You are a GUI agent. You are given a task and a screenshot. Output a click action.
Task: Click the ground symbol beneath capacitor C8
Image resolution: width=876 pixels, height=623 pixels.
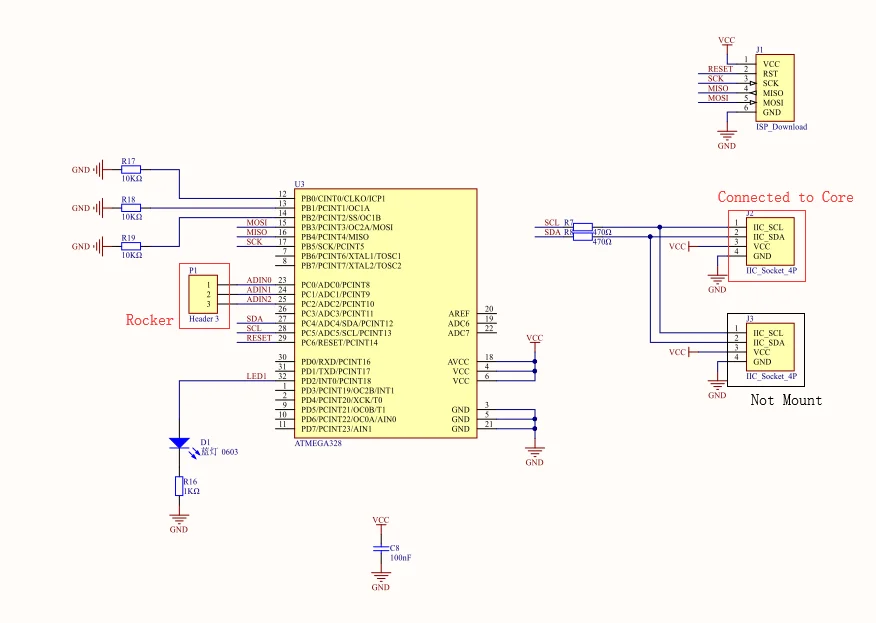(380, 577)
